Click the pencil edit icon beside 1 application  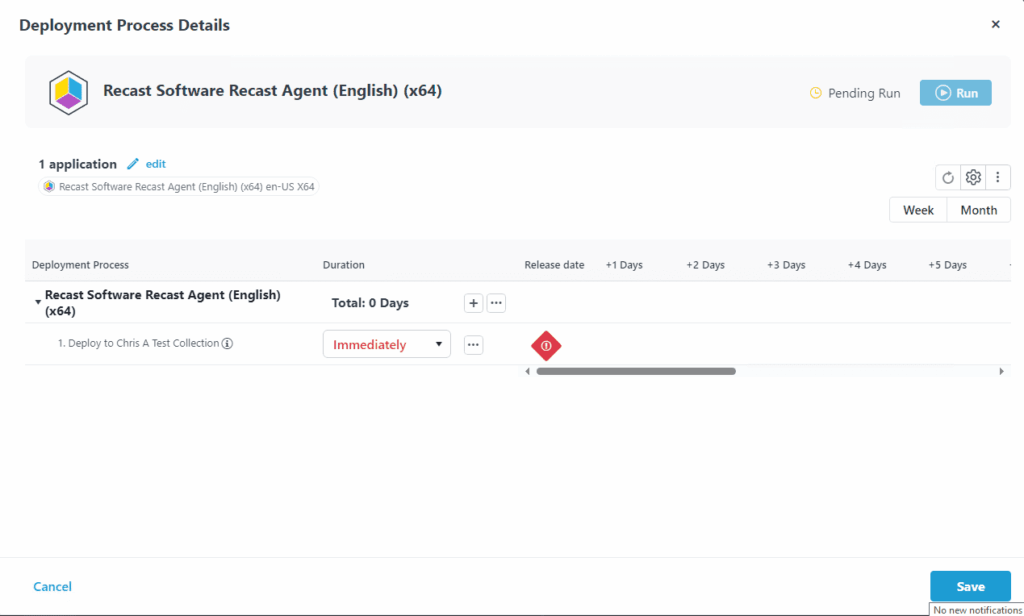(x=134, y=164)
